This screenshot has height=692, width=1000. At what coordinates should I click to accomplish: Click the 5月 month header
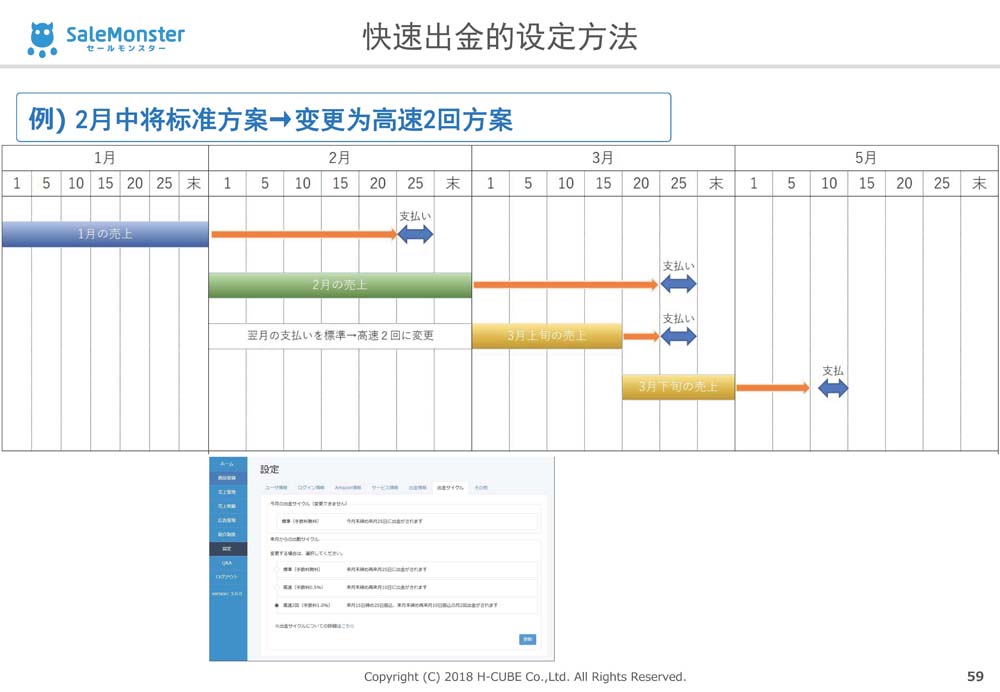pos(866,158)
